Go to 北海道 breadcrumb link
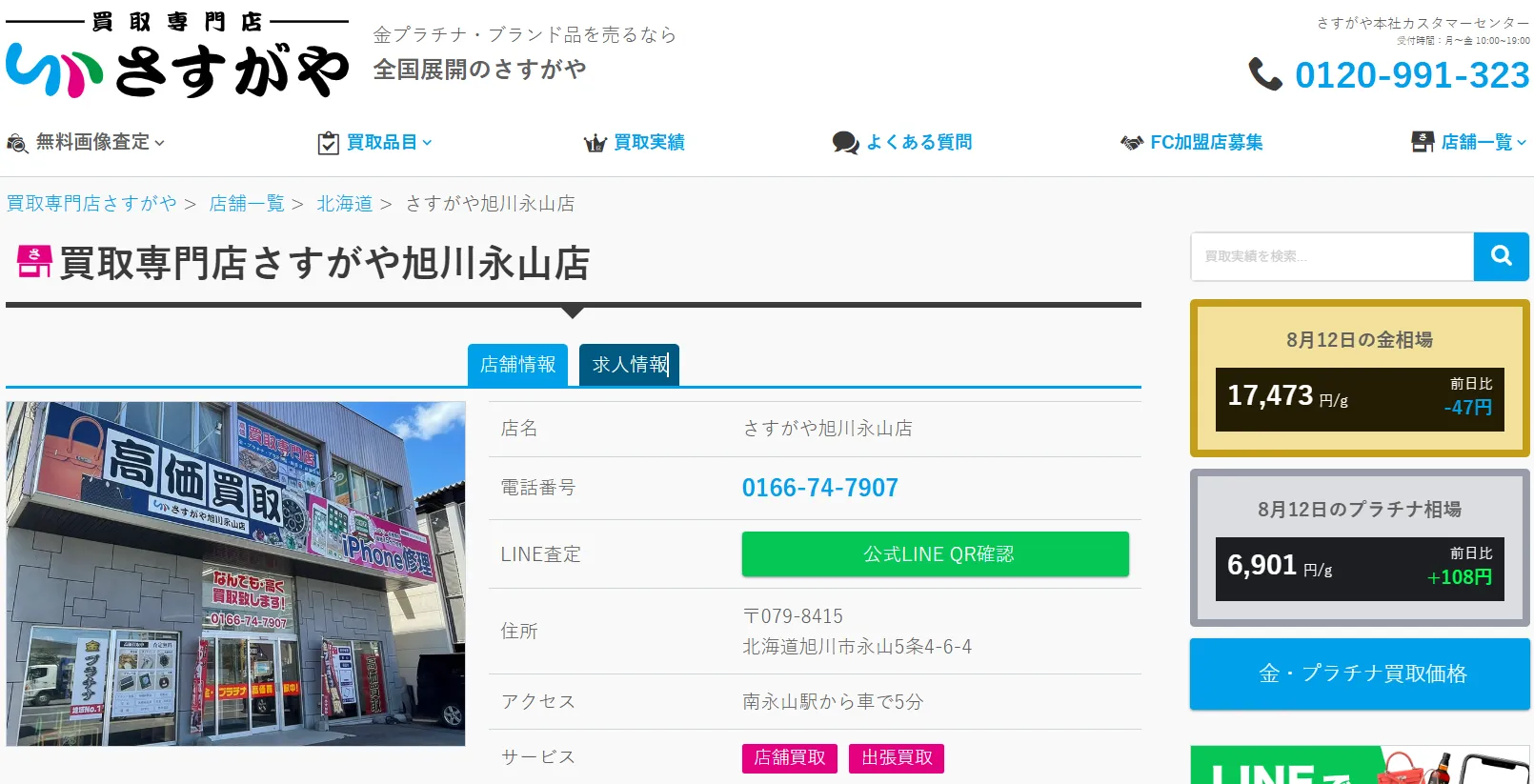 pos(344,203)
